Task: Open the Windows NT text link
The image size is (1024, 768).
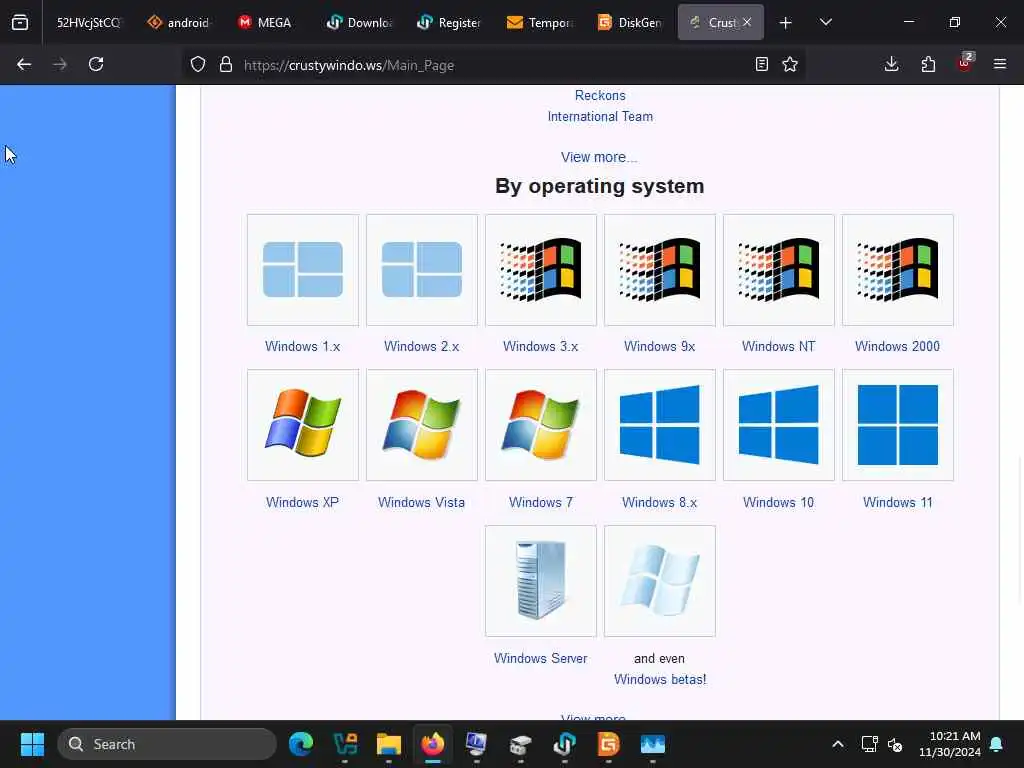Action: click(x=778, y=346)
